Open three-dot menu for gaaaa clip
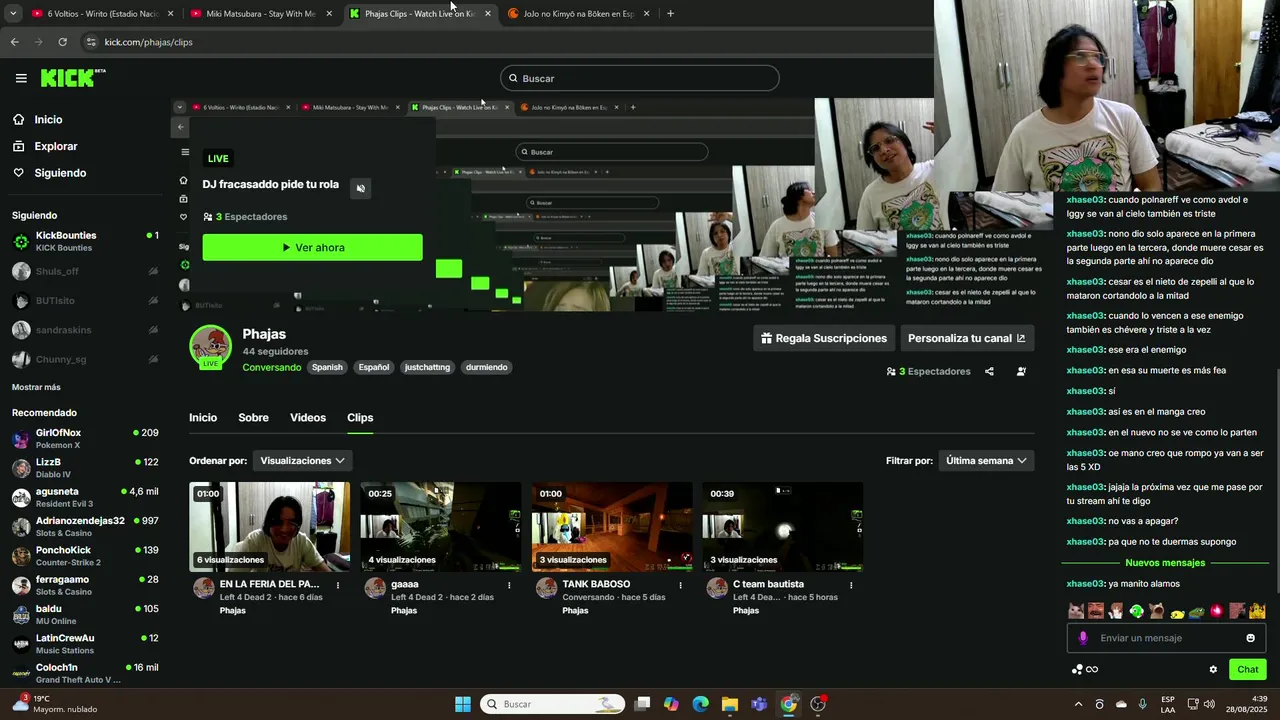The width and height of the screenshot is (1280, 720). pyautogui.click(x=509, y=585)
